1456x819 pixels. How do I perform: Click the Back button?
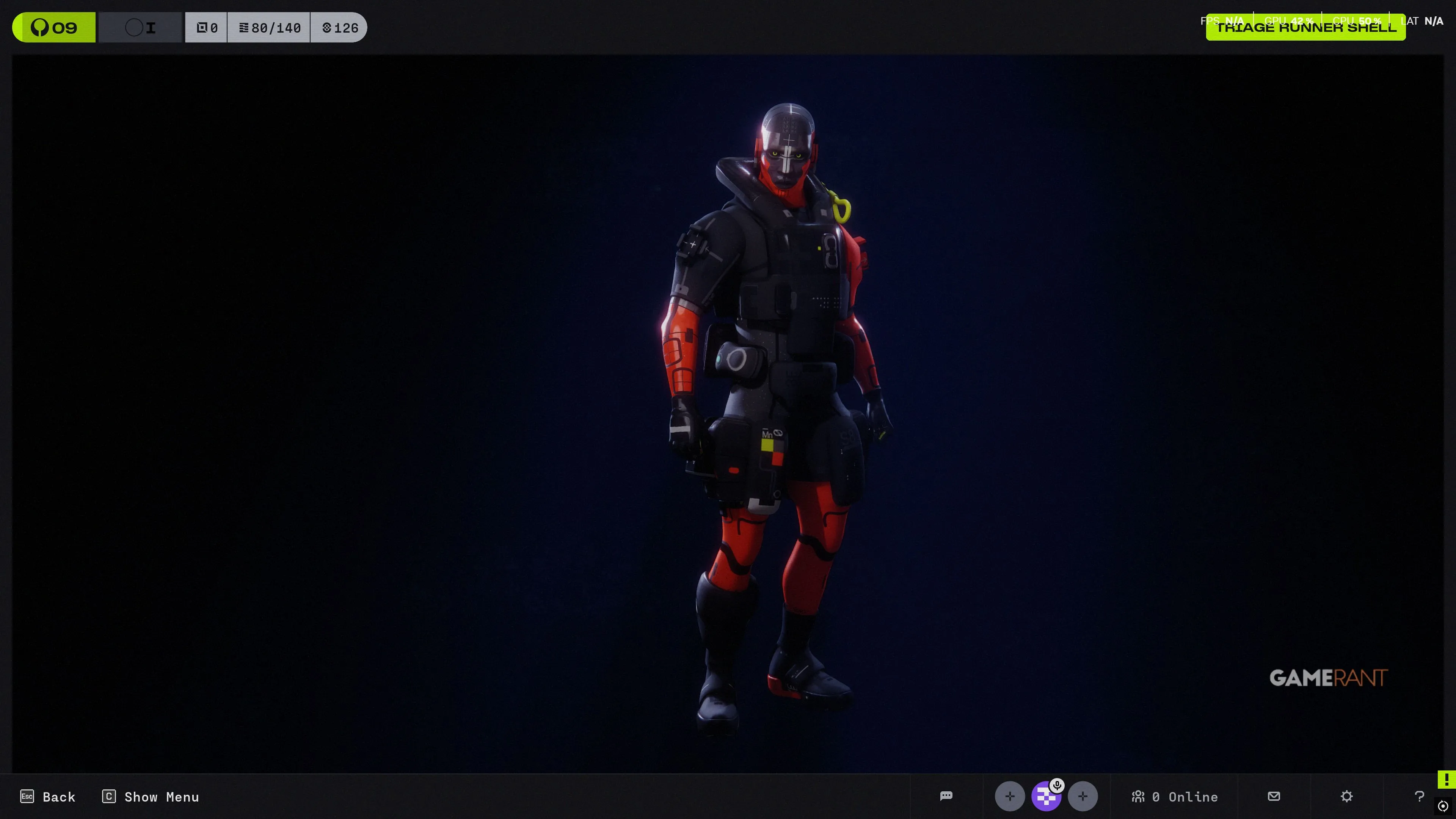tap(59, 796)
